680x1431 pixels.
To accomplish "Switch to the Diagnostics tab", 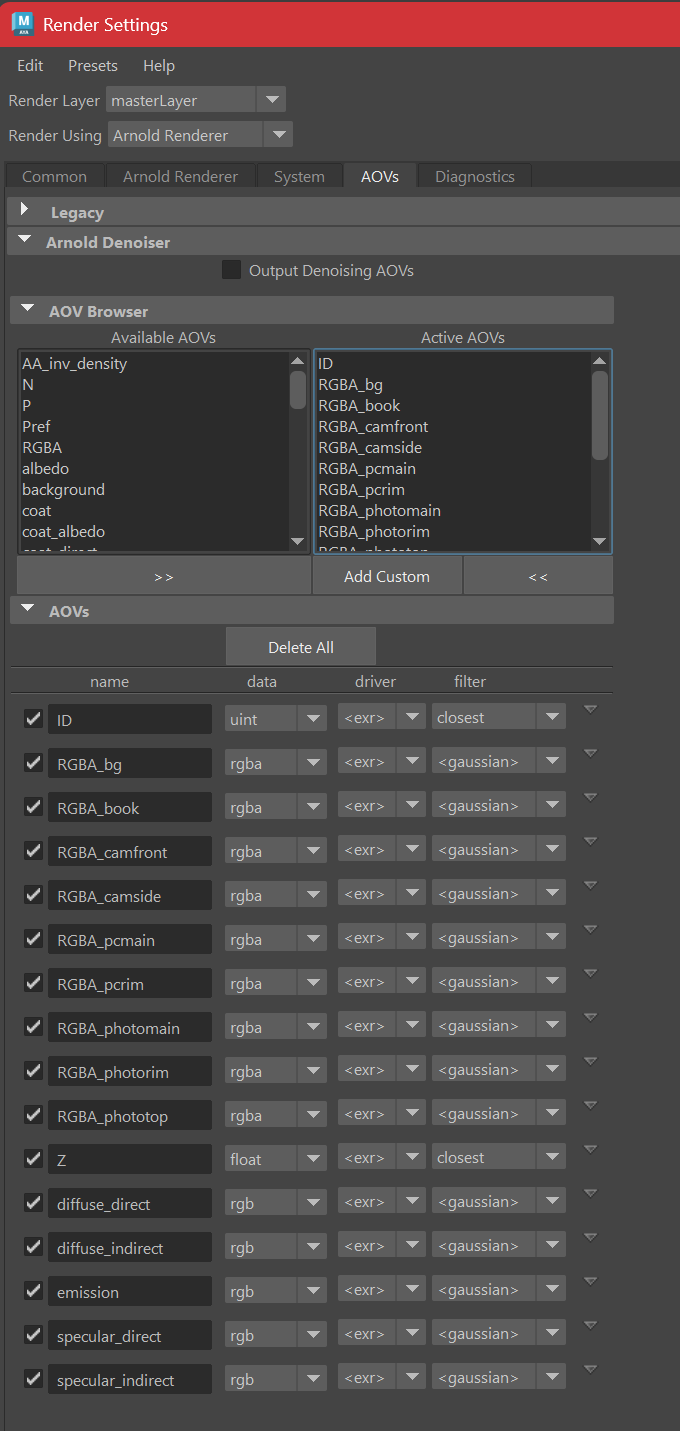I will (x=475, y=176).
